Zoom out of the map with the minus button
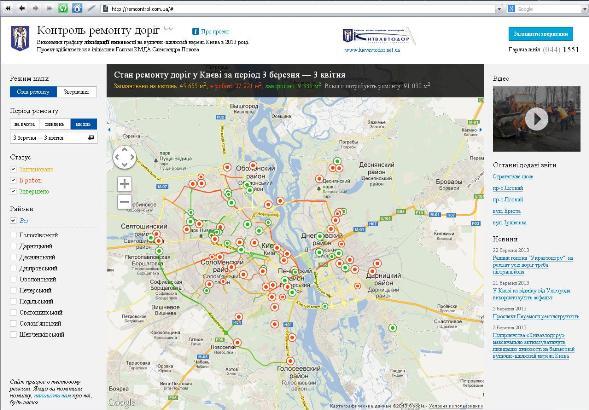Viewport: 589px width, 410px height. [124, 202]
